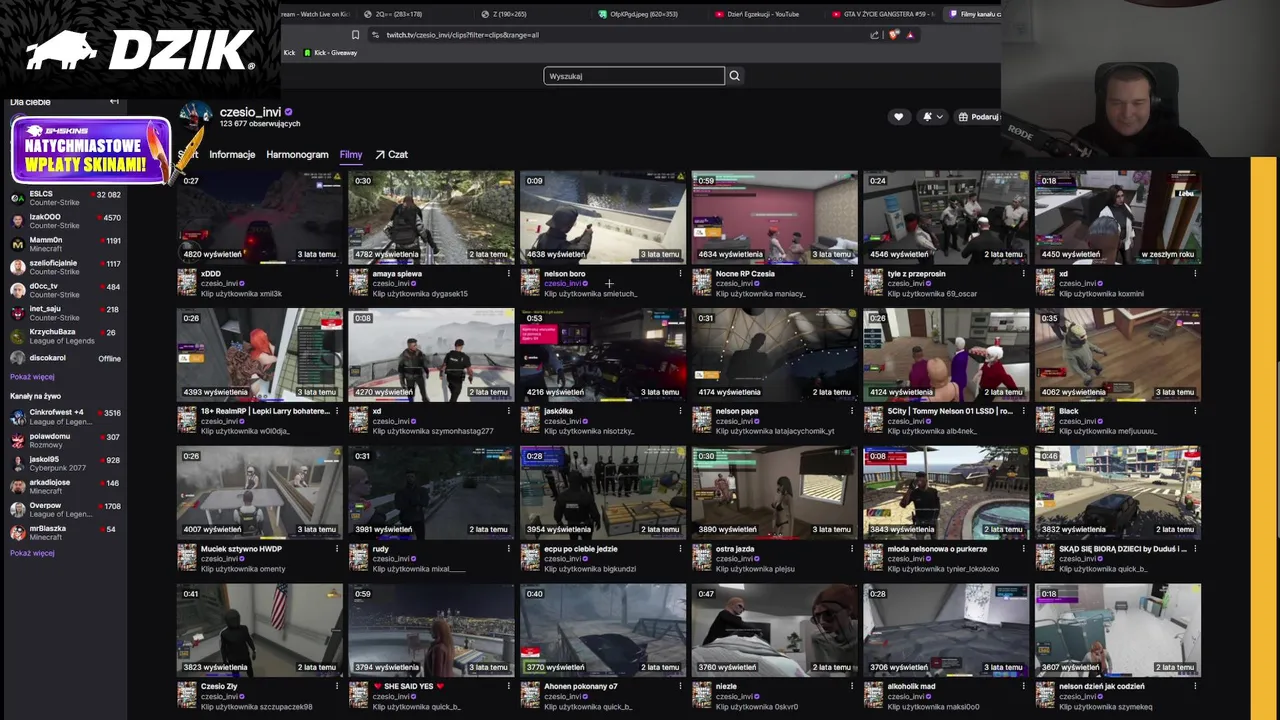Open czesio_invi channel avatar
Image resolution: width=1280 pixels, height=720 pixels.
pos(196,116)
